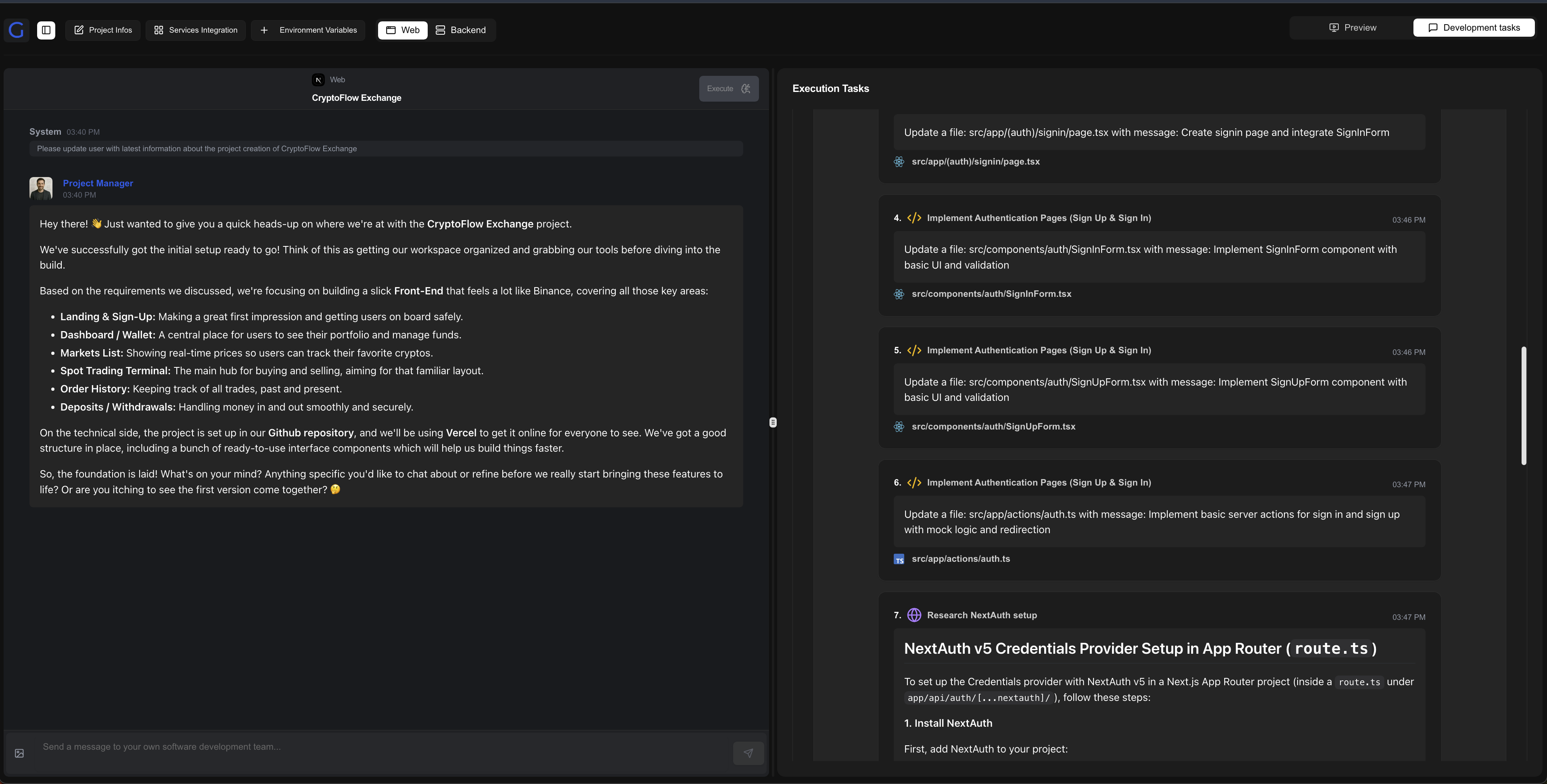Click '1. Install NextAuth' subheading

tap(948, 724)
